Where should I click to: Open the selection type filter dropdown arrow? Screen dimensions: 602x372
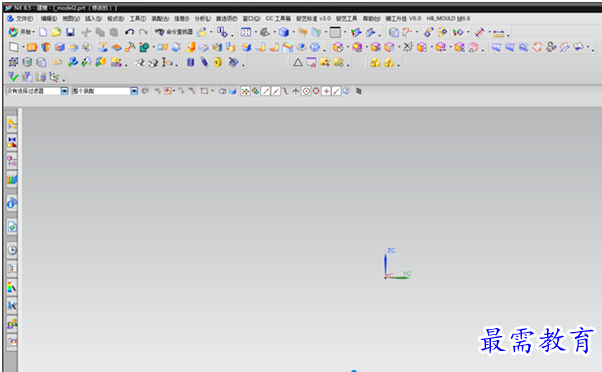[64, 91]
